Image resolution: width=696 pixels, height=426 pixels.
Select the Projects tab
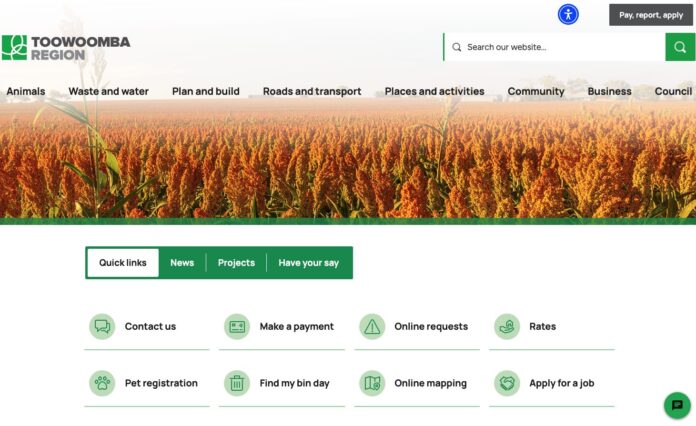point(236,263)
